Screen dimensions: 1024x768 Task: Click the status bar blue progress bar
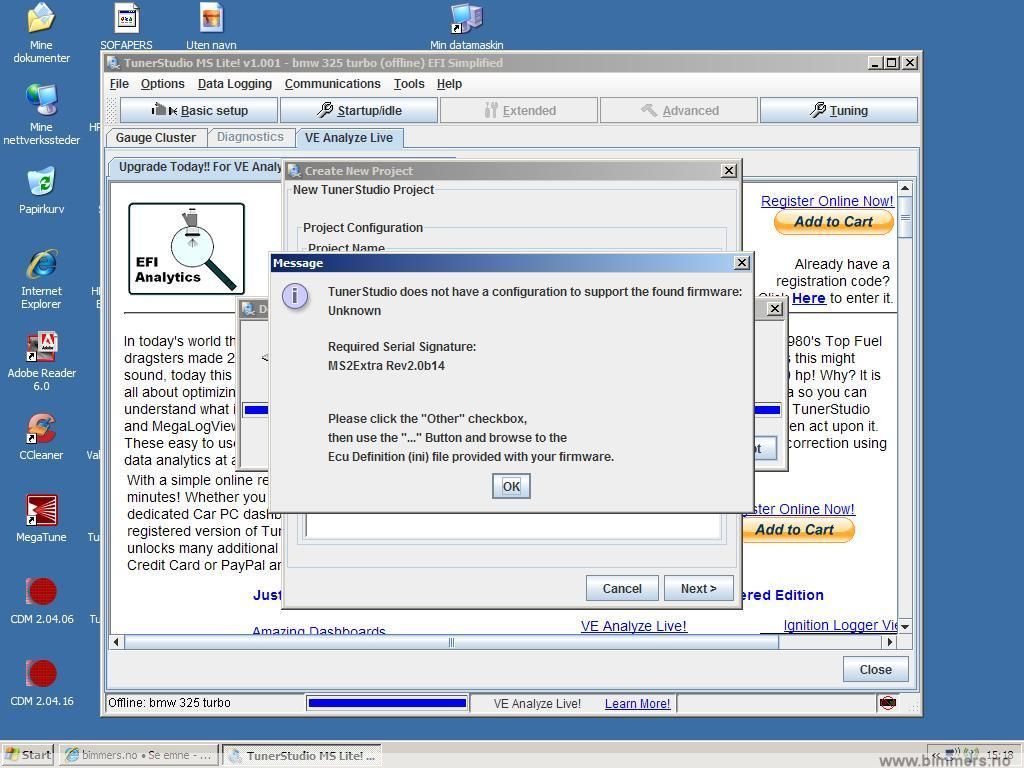pos(387,703)
